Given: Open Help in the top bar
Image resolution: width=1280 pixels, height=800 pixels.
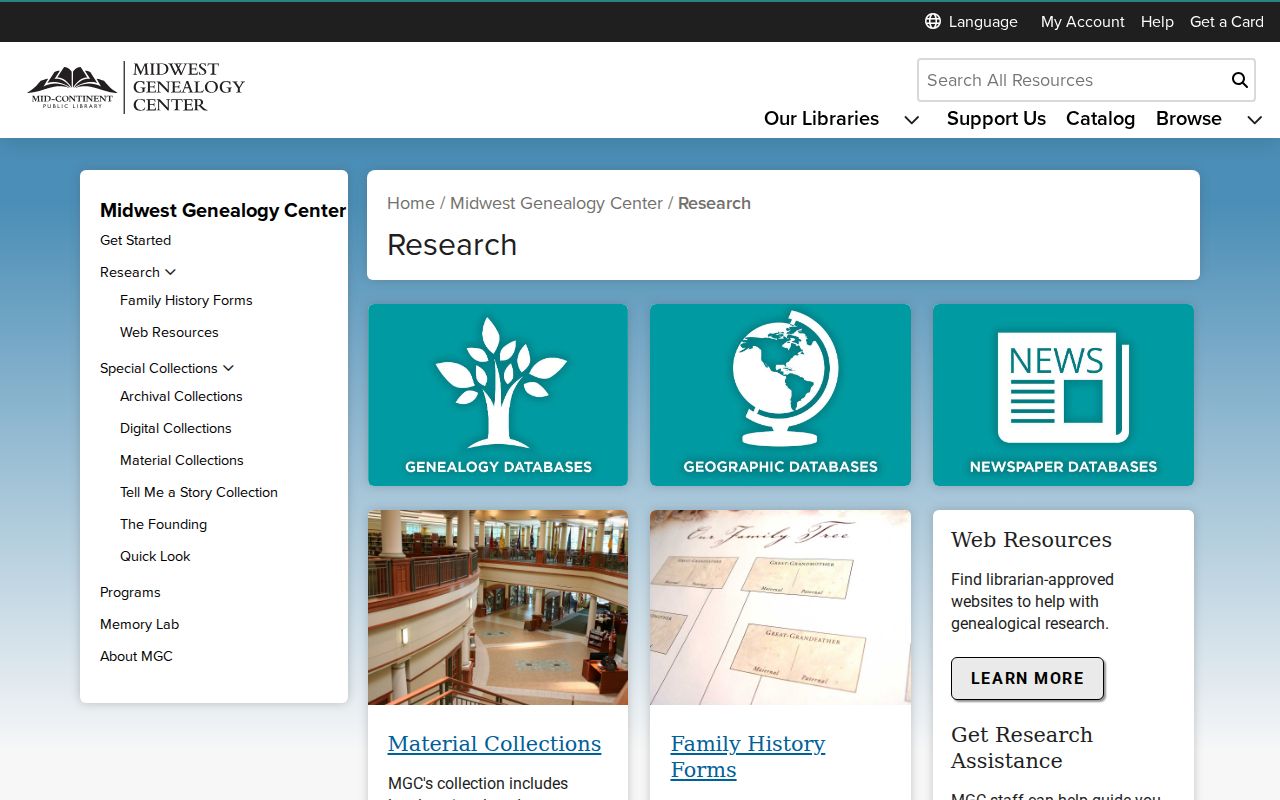Looking at the screenshot, I should [x=1157, y=21].
